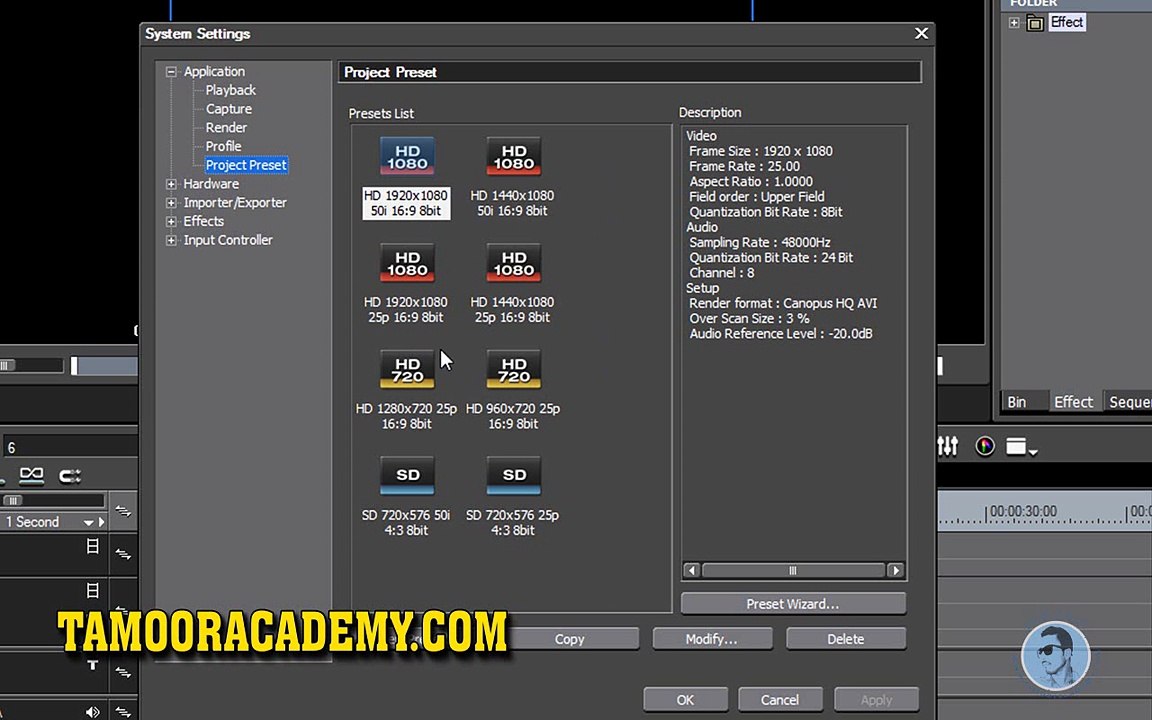This screenshot has width=1152, height=720.
Task: Open the Preset Wizard
Action: [x=793, y=604]
